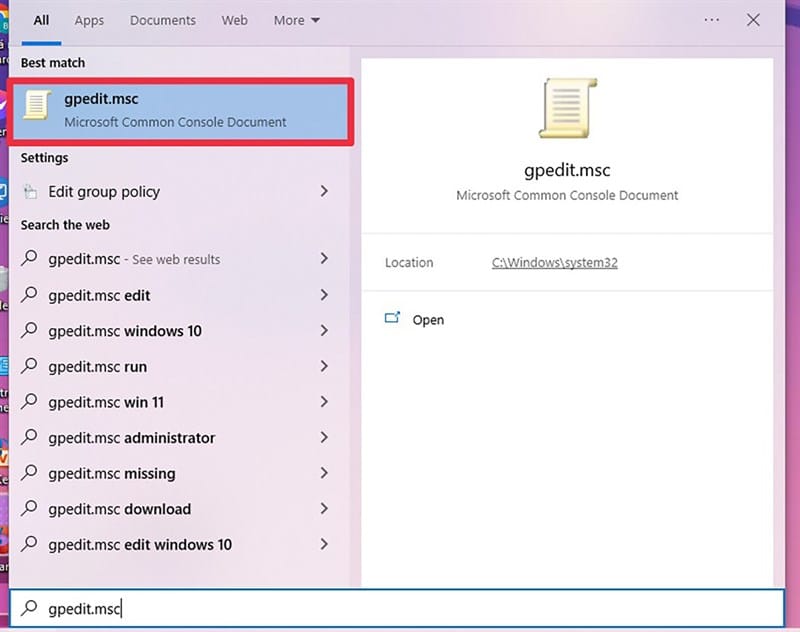This screenshot has width=800, height=632.
Task: Switch to the Documents tab
Action: (163, 20)
